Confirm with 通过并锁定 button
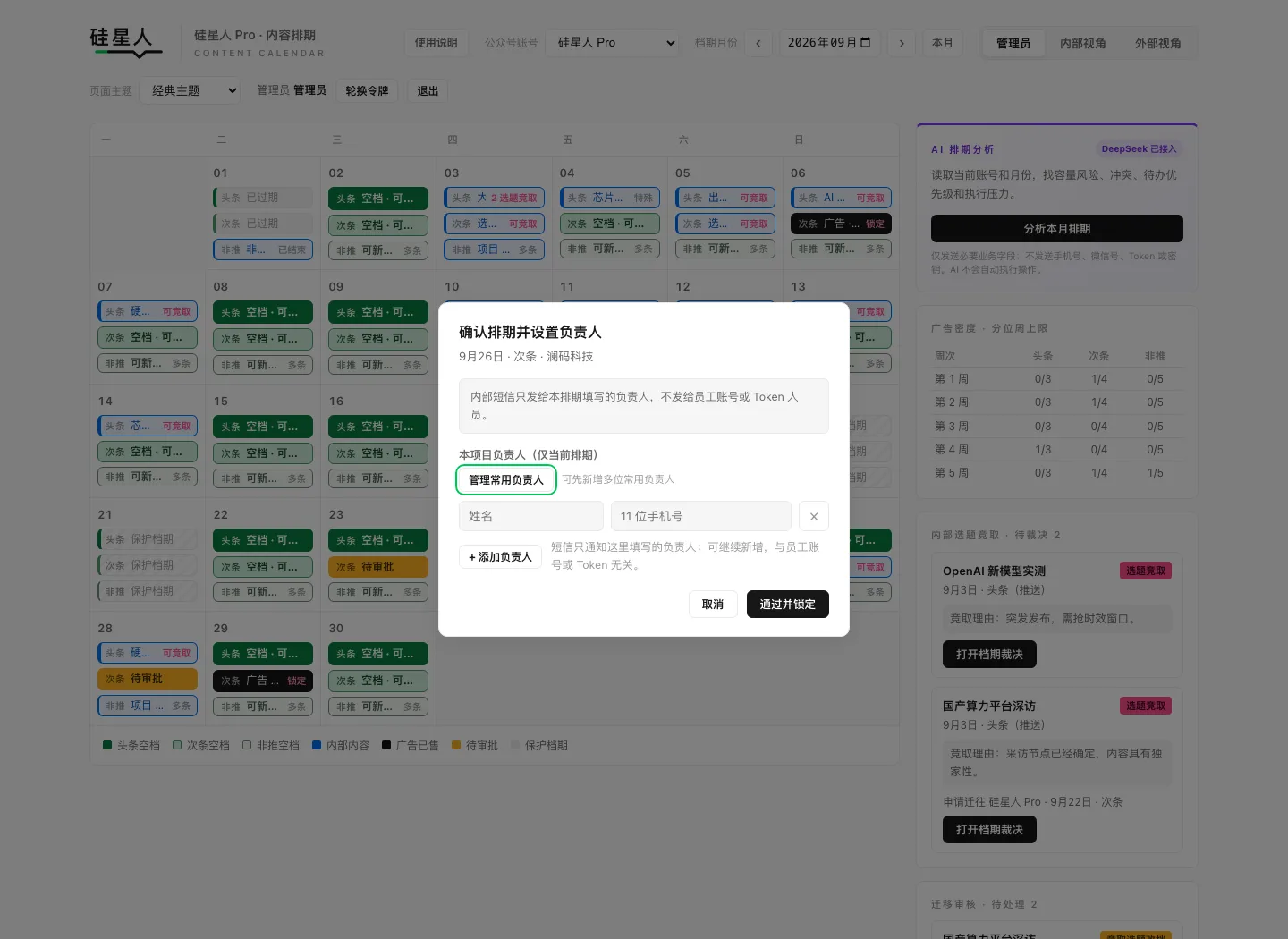 pyautogui.click(x=788, y=605)
